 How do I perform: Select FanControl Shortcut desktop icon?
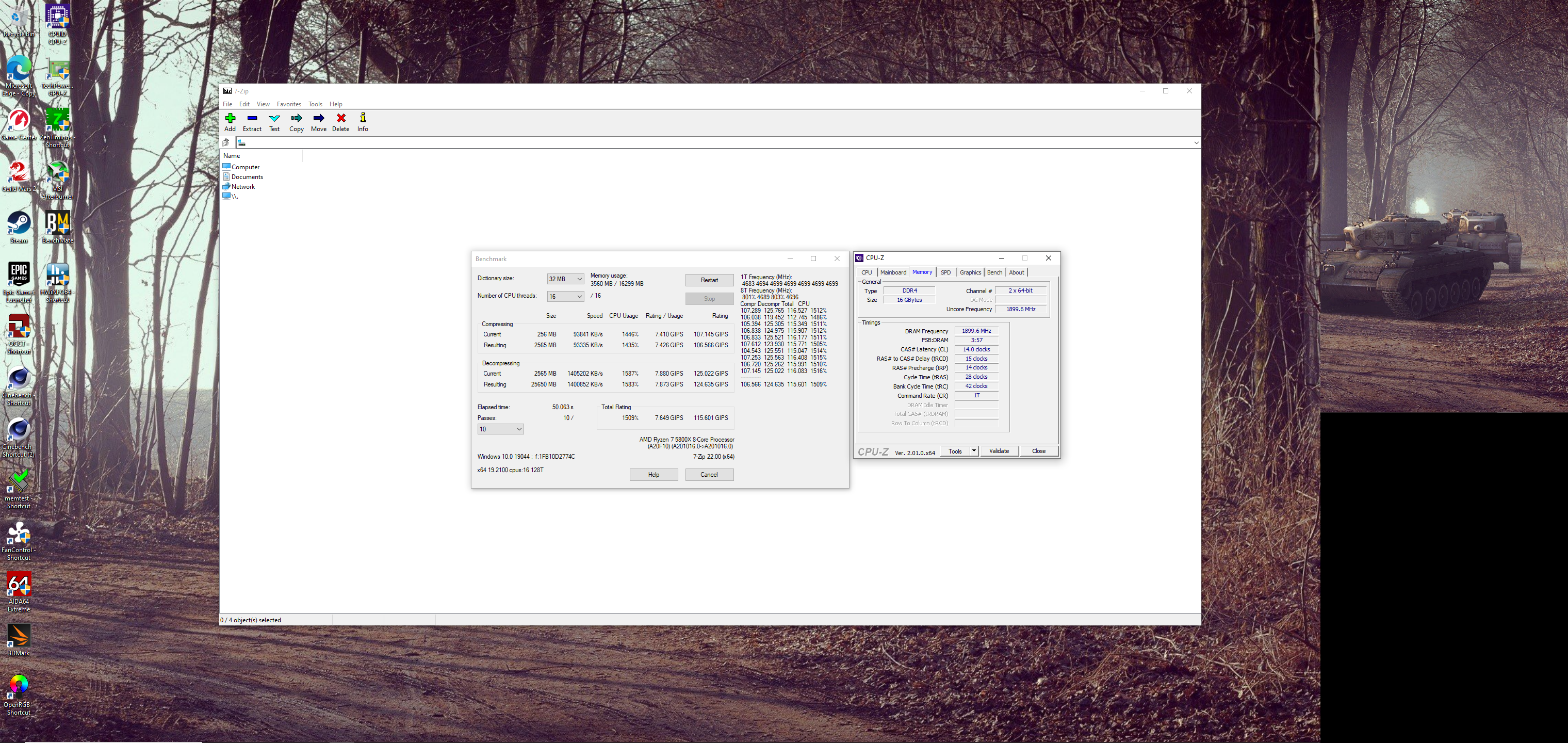(19, 541)
